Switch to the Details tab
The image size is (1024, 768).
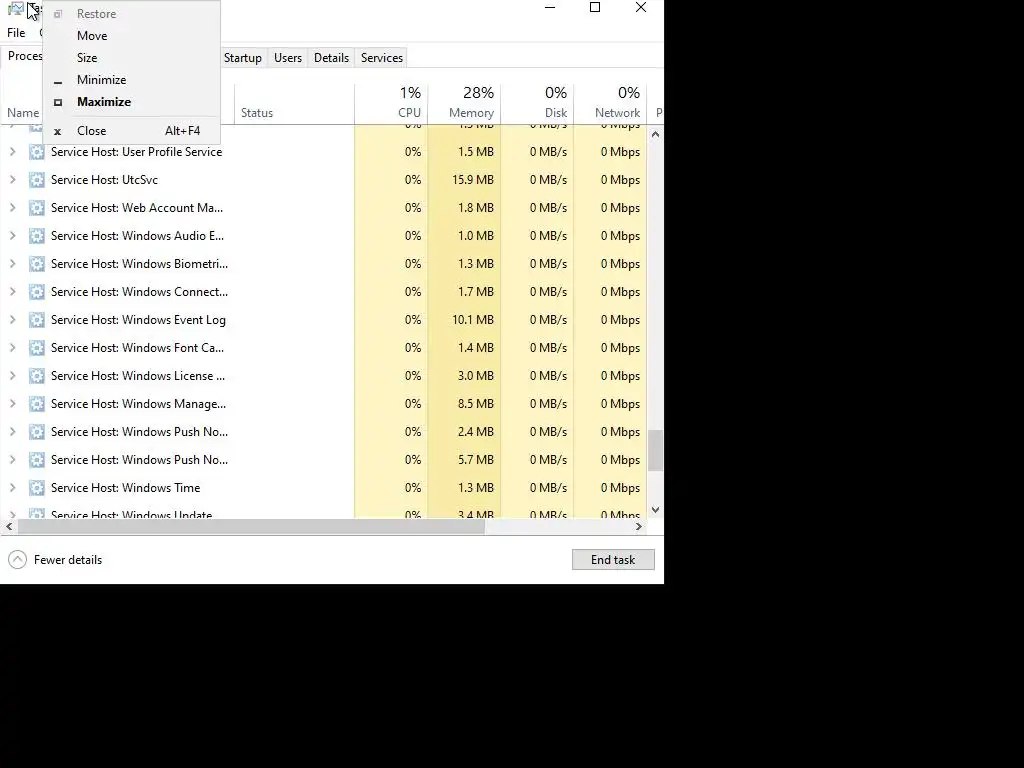click(x=331, y=57)
